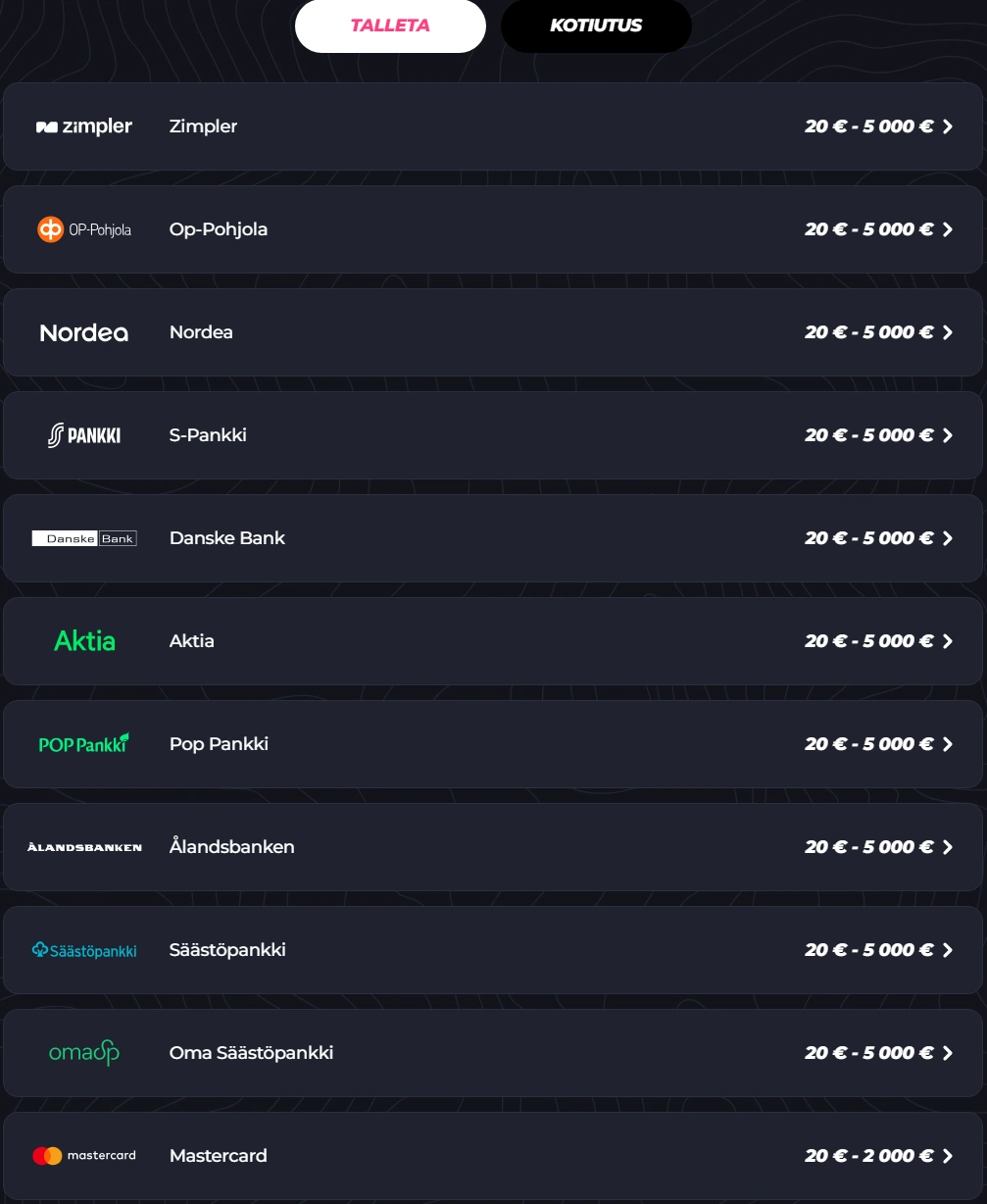Select the Talleta tab

point(390,25)
